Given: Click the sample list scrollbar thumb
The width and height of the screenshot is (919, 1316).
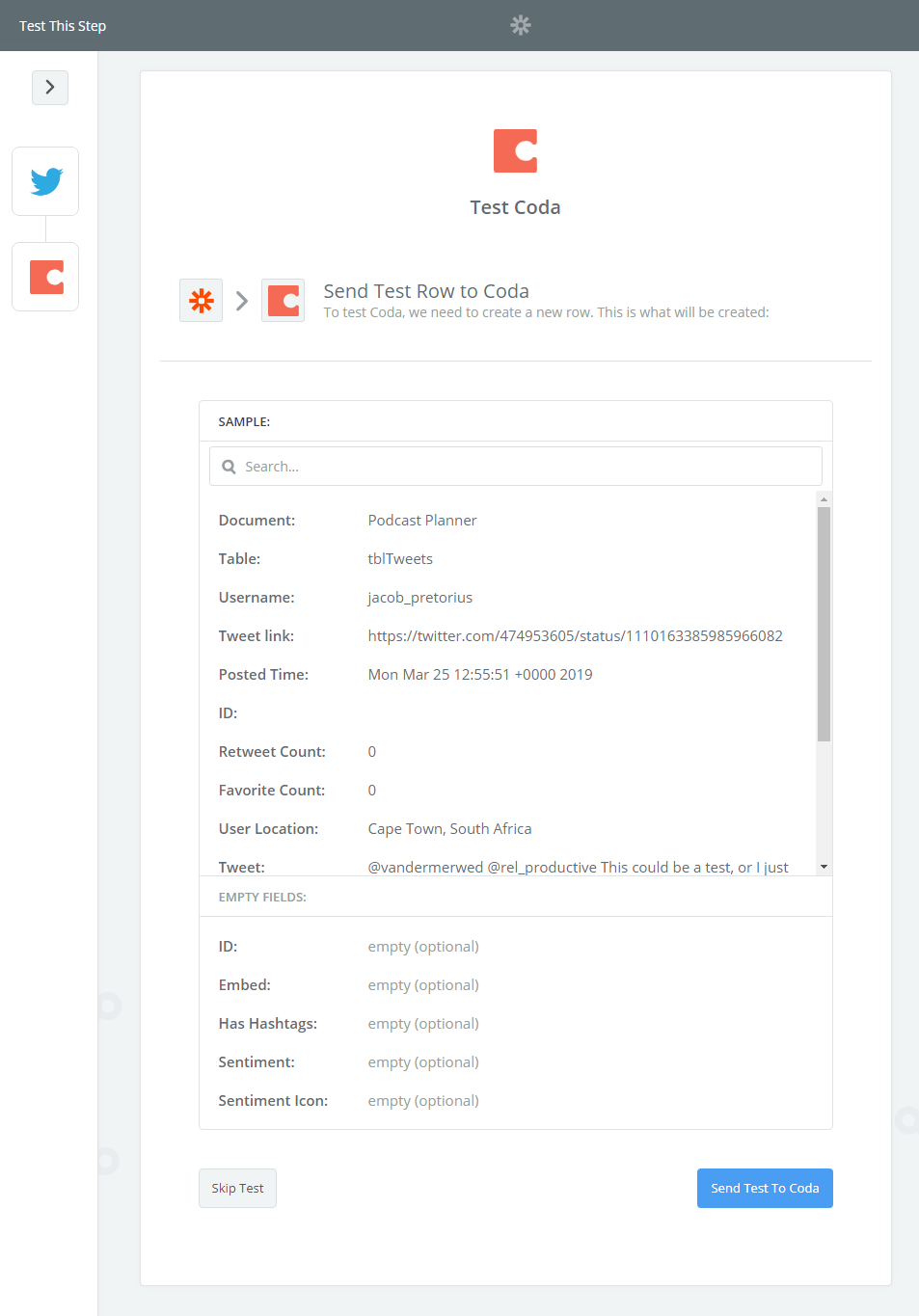Looking at the screenshot, I should click(x=824, y=623).
